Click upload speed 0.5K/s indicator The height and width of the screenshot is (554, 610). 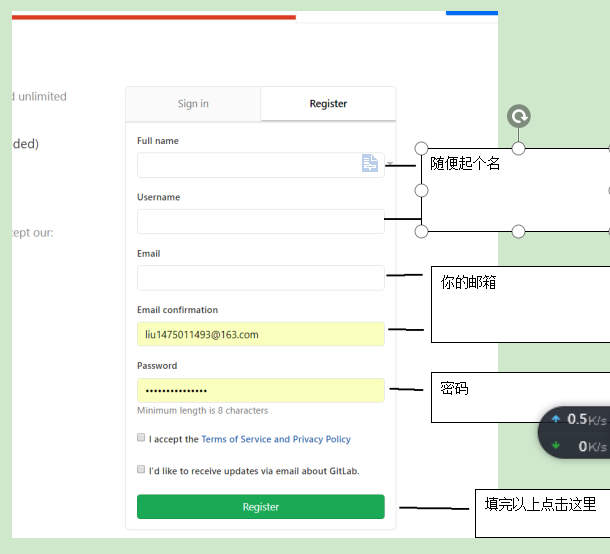coord(579,419)
